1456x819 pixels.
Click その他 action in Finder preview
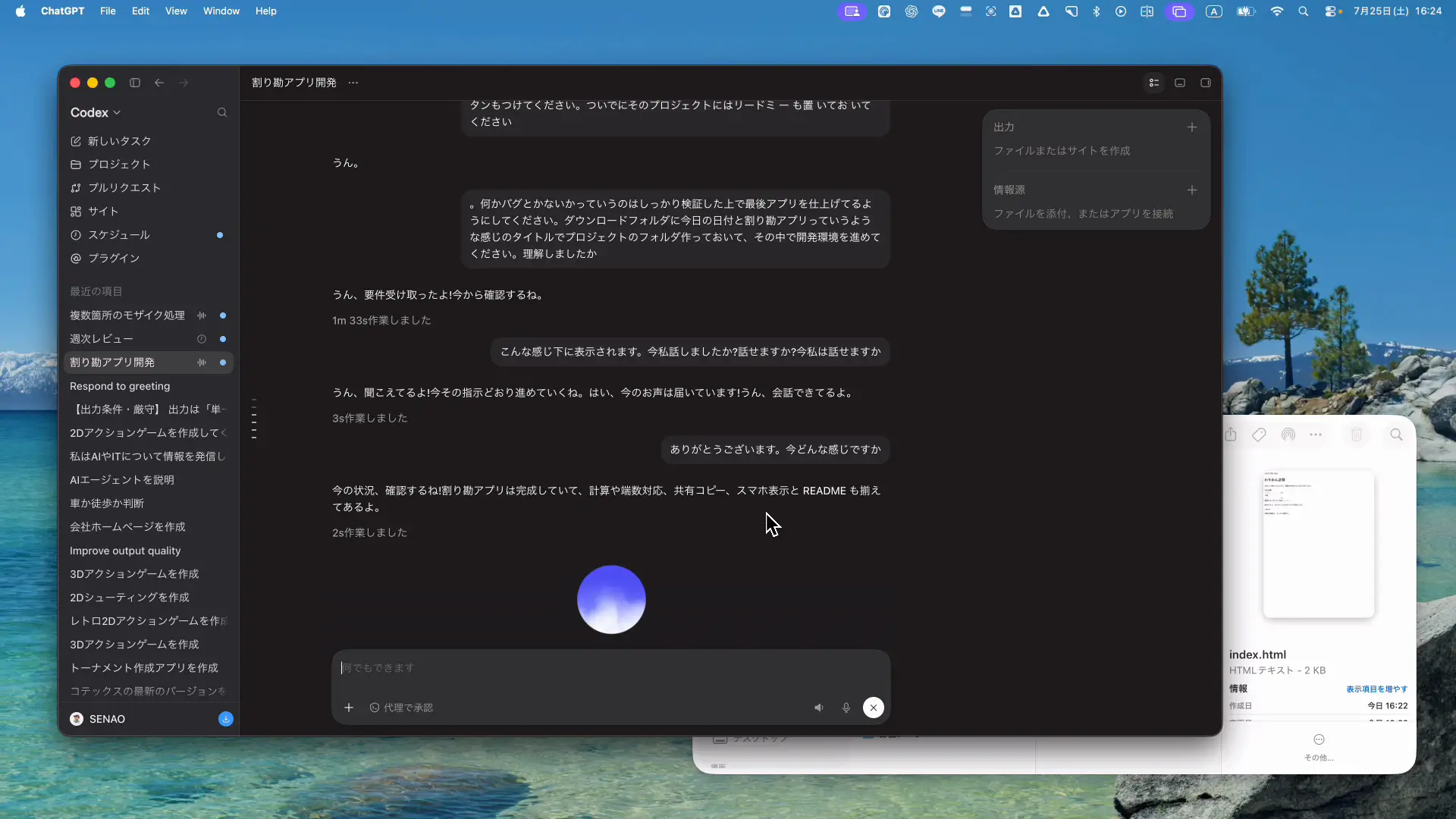tap(1319, 747)
